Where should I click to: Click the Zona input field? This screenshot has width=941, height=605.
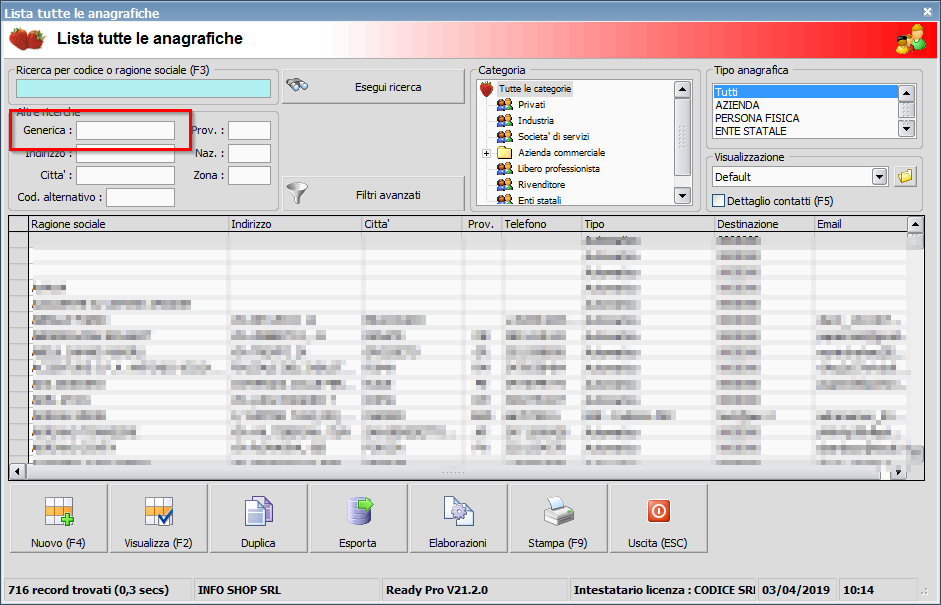(x=250, y=175)
